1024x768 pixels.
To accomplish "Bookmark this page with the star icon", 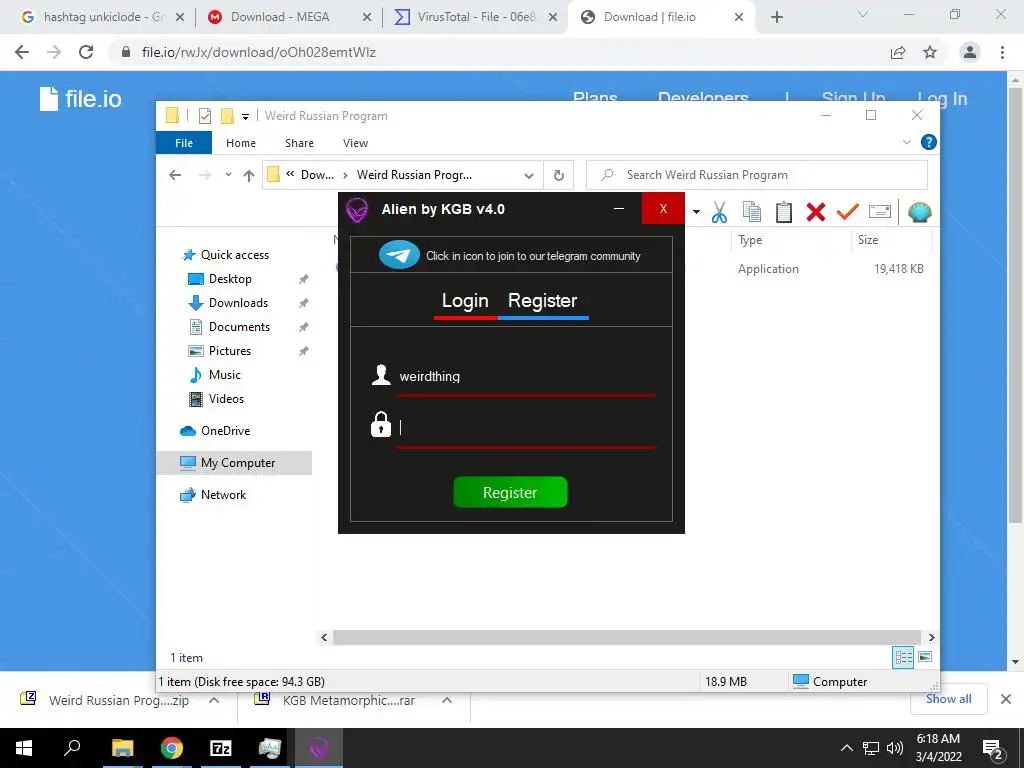I will (x=930, y=52).
